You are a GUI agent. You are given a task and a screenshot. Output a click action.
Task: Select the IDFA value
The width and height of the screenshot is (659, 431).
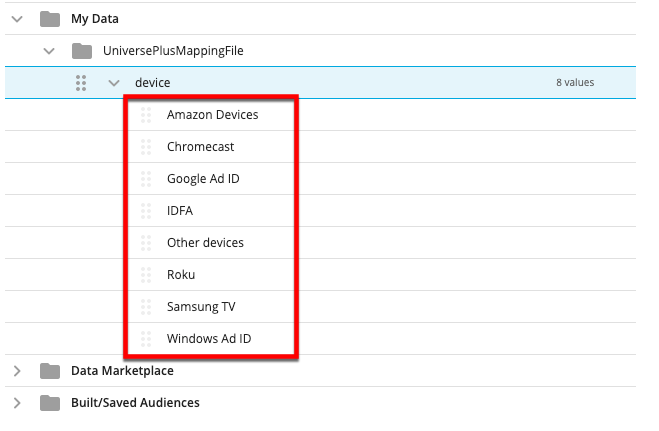pos(180,210)
